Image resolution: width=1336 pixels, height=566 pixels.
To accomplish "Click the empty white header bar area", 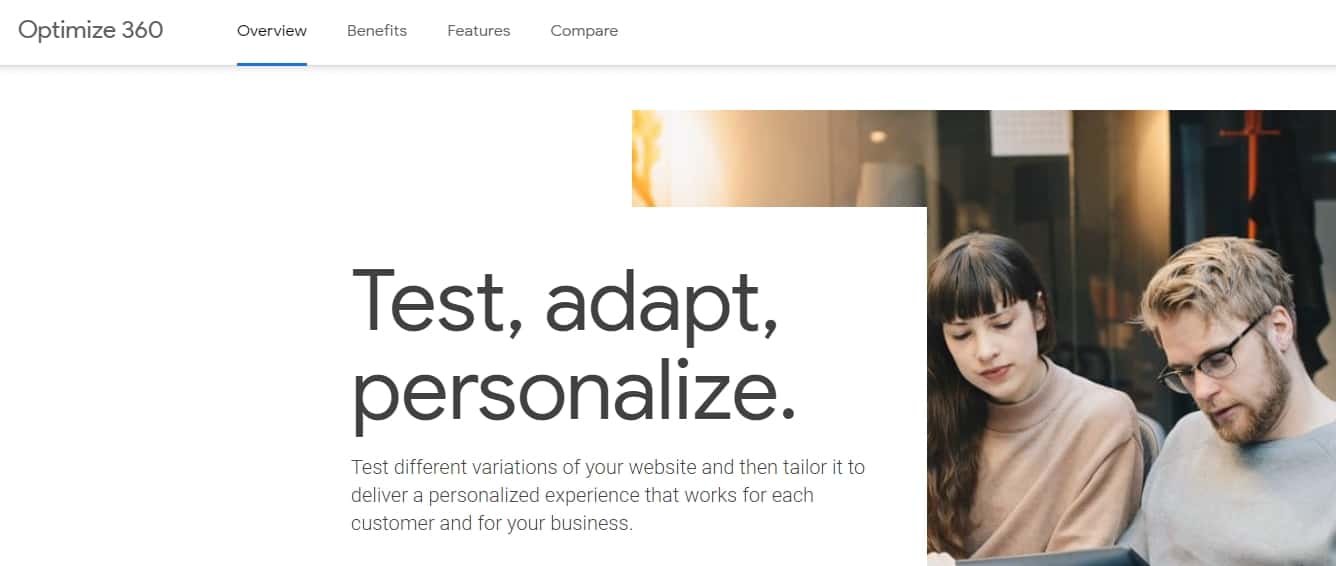I will point(950,31).
